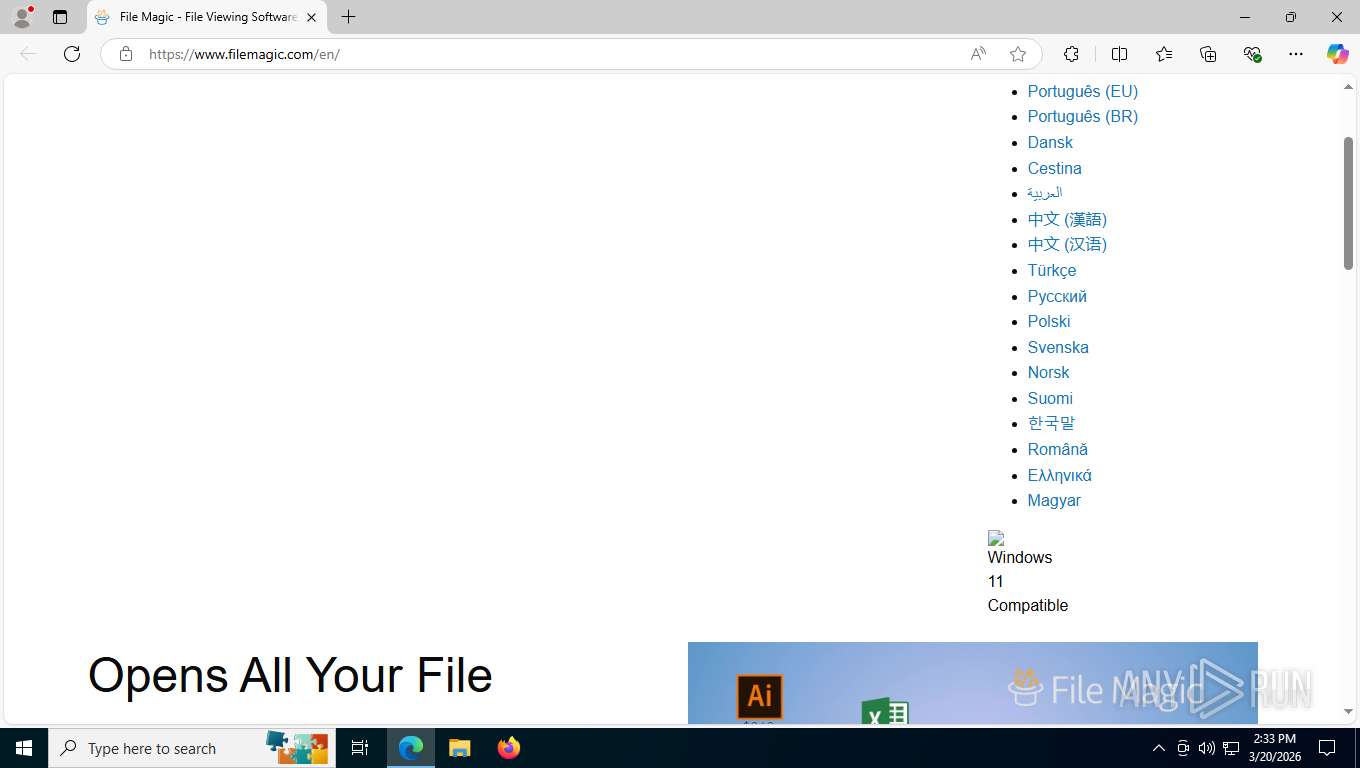Choose the Cestina language link

(x=1054, y=168)
